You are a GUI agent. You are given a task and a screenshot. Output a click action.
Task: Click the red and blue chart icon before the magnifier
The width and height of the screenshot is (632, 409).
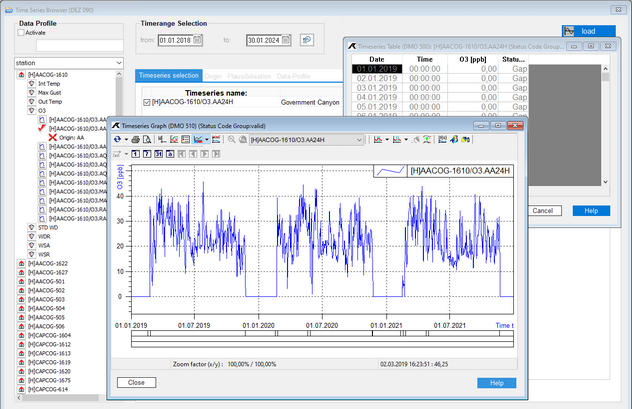point(216,139)
